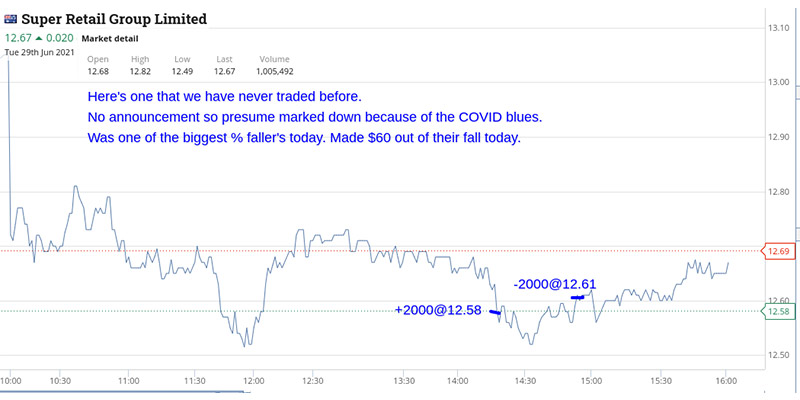
Task: Click the Last price 12.67
Action: [224, 72]
